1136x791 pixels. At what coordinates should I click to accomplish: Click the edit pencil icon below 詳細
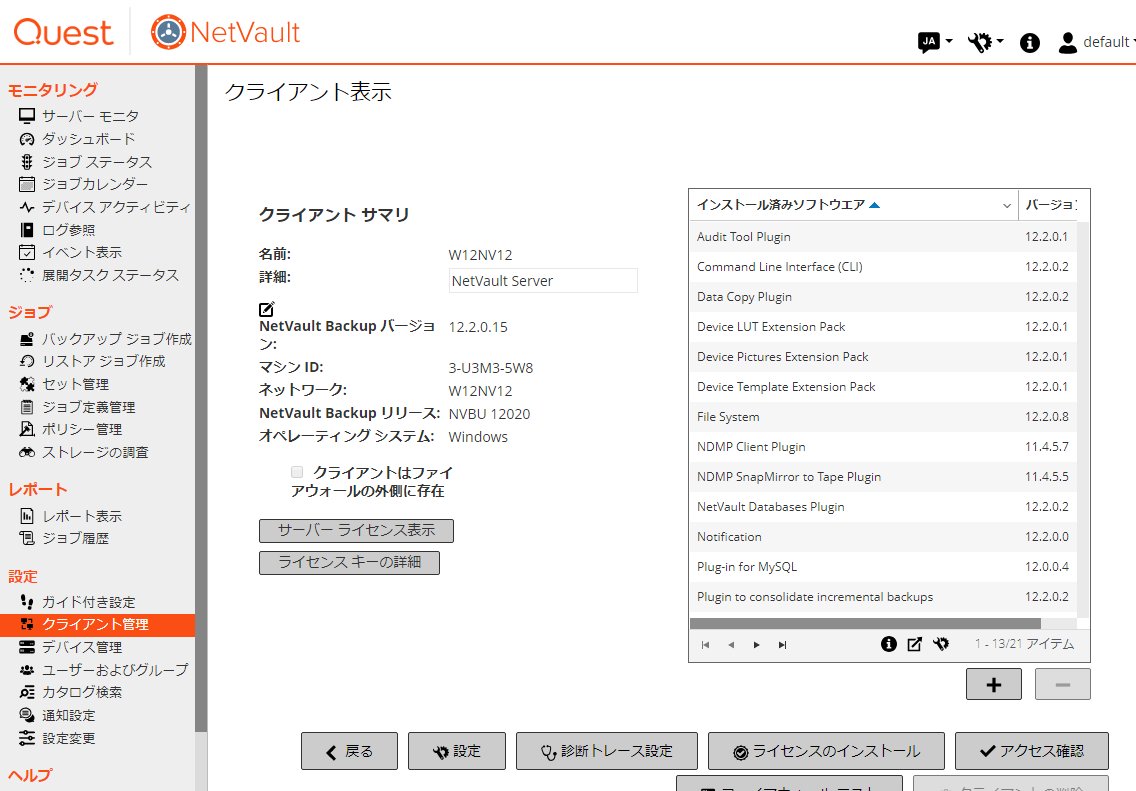point(267,309)
